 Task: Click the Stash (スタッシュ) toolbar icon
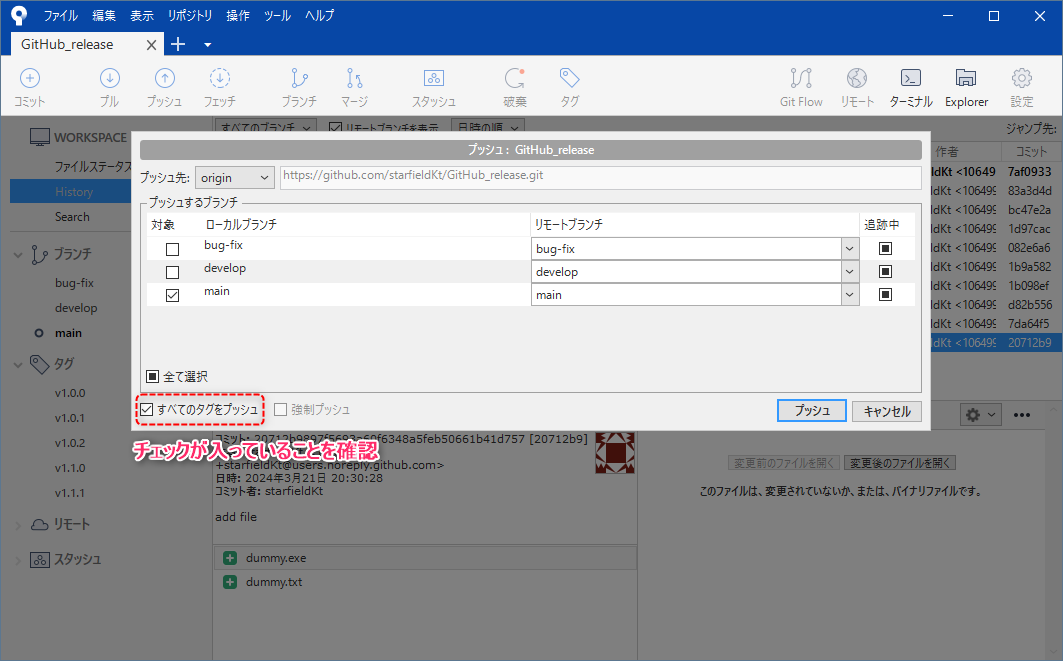[433, 79]
